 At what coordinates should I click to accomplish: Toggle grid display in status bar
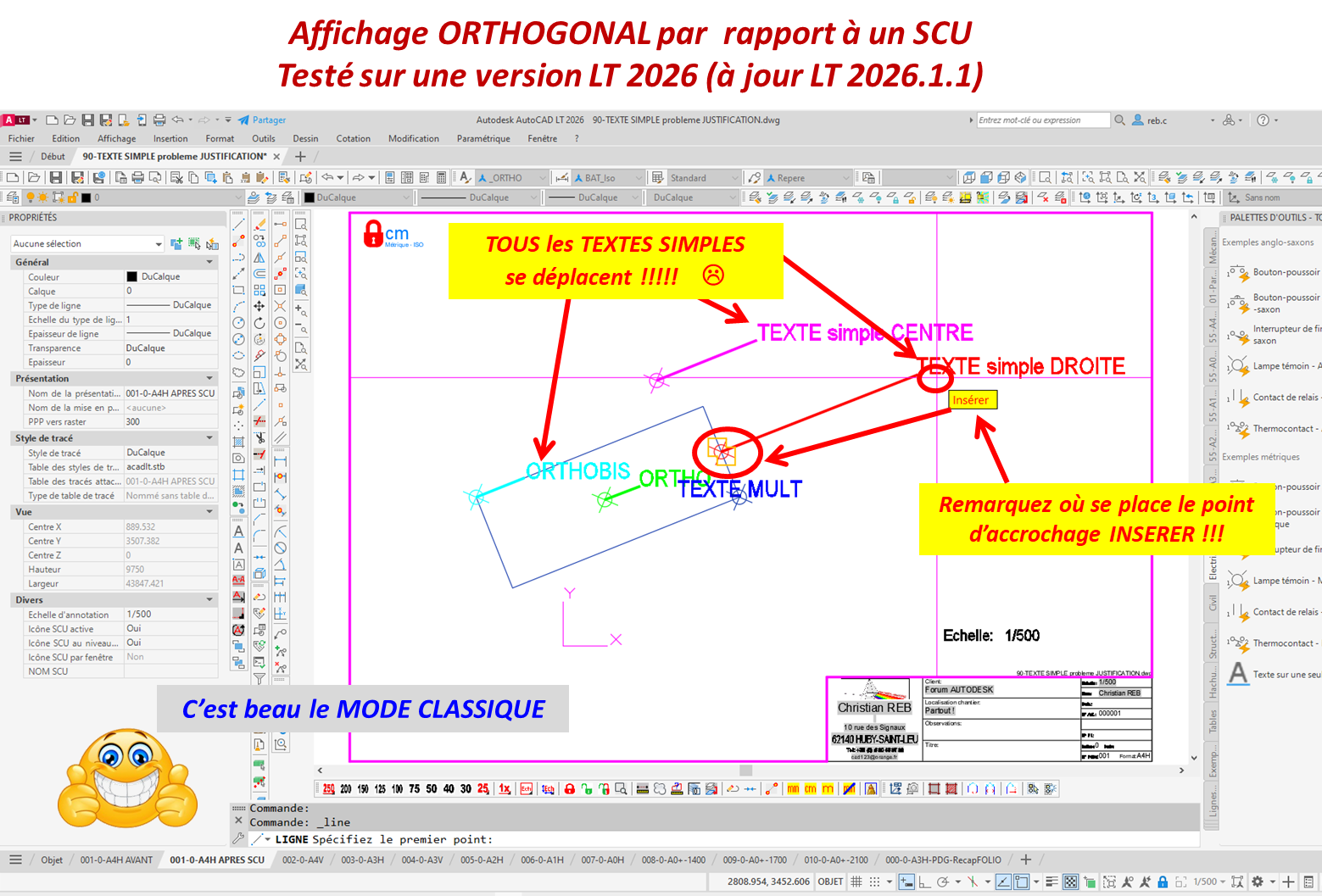856,882
